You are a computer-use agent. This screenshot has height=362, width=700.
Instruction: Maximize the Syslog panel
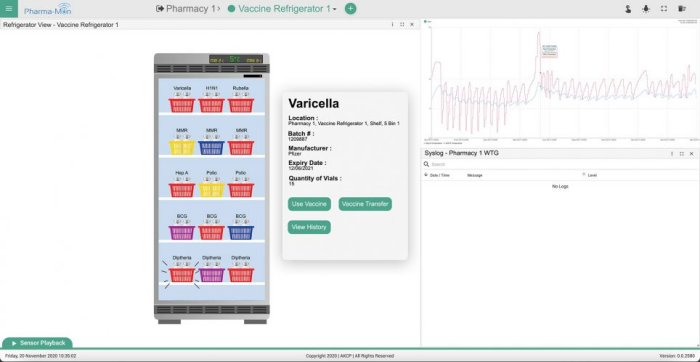(x=682, y=154)
